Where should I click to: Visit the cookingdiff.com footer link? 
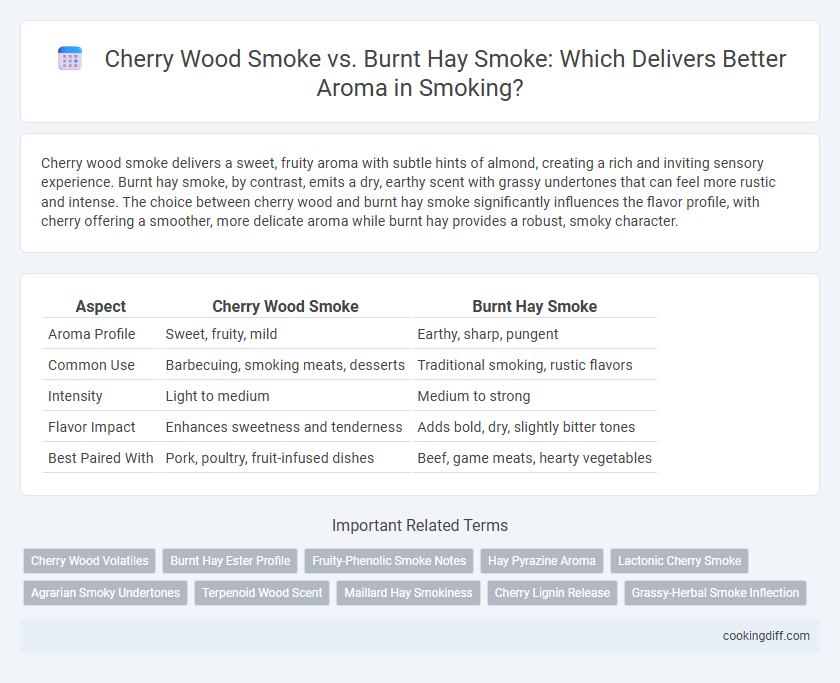click(x=766, y=636)
